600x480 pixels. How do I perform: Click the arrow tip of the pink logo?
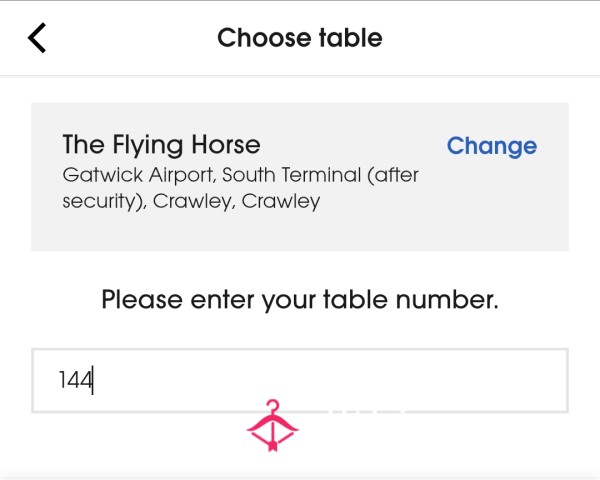coord(272,446)
